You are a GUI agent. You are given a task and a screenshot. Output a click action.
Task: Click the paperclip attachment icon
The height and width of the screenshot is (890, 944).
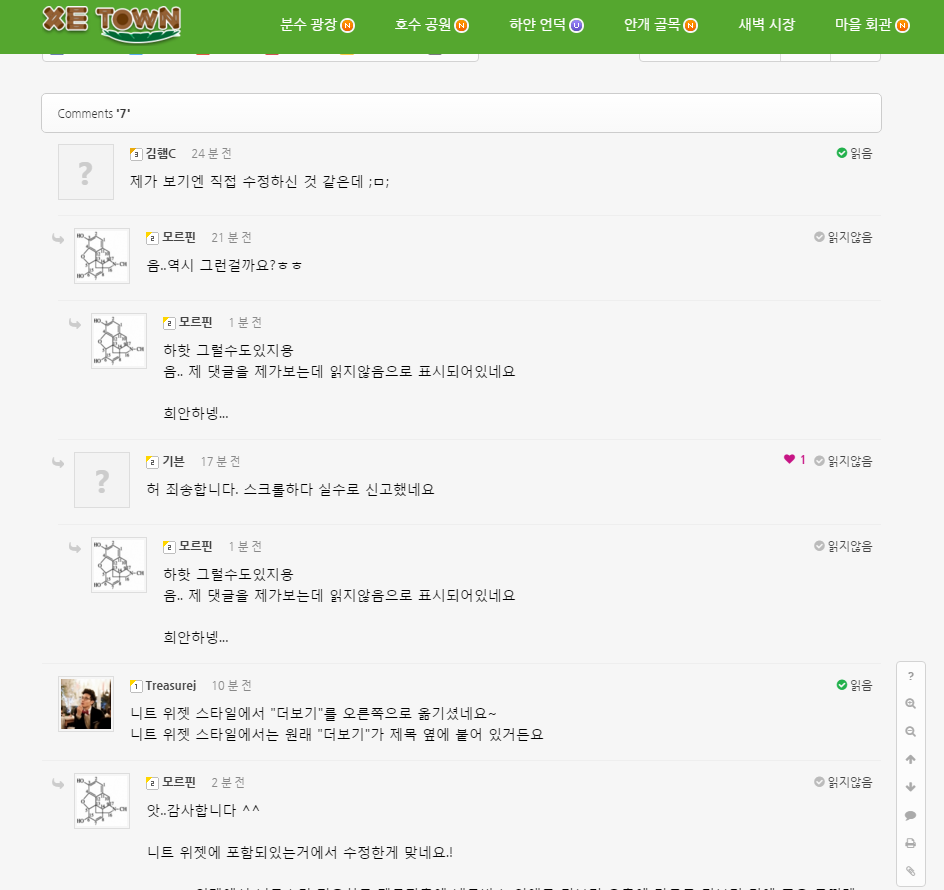[910, 871]
